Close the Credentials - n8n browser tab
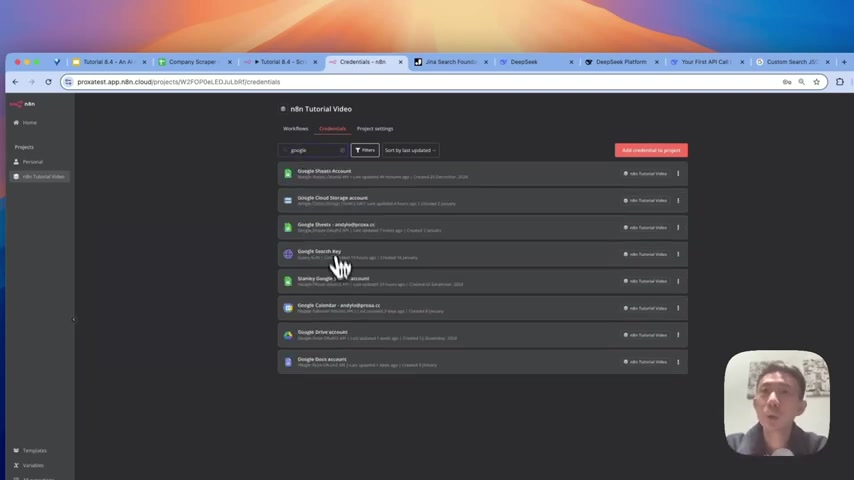The height and width of the screenshot is (480, 854). 400,62
